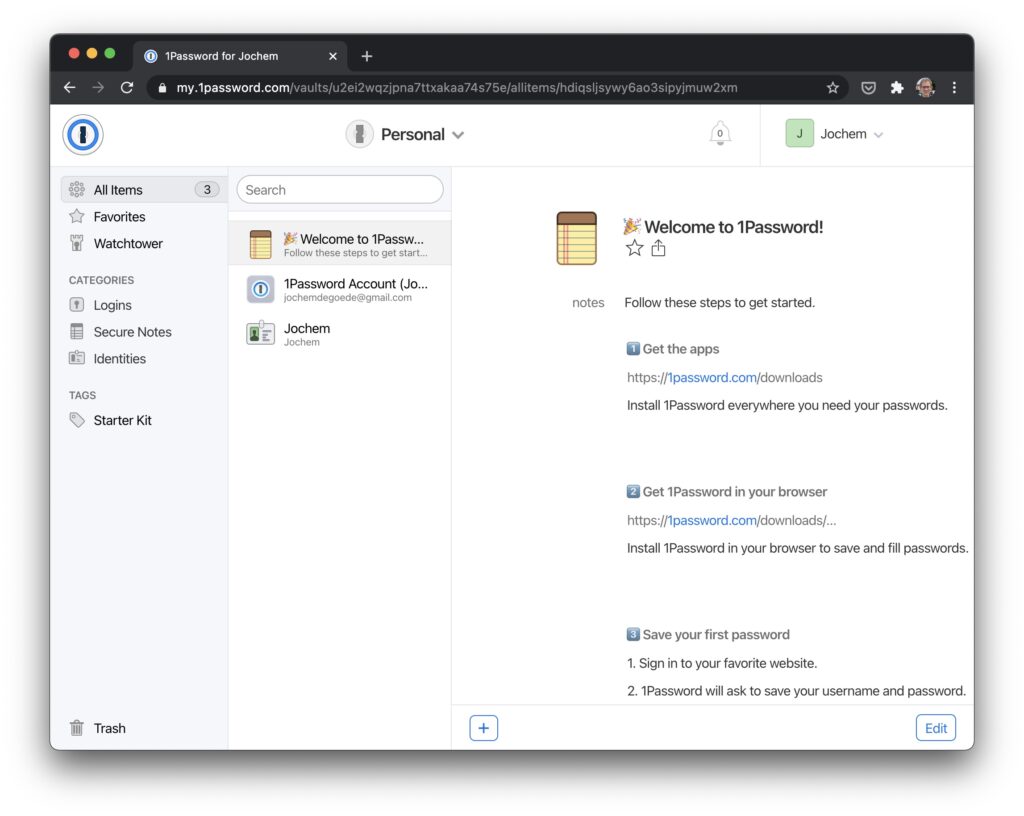Open the browser extension downloads link
The width and height of the screenshot is (1024, 816).
point(731,520)
